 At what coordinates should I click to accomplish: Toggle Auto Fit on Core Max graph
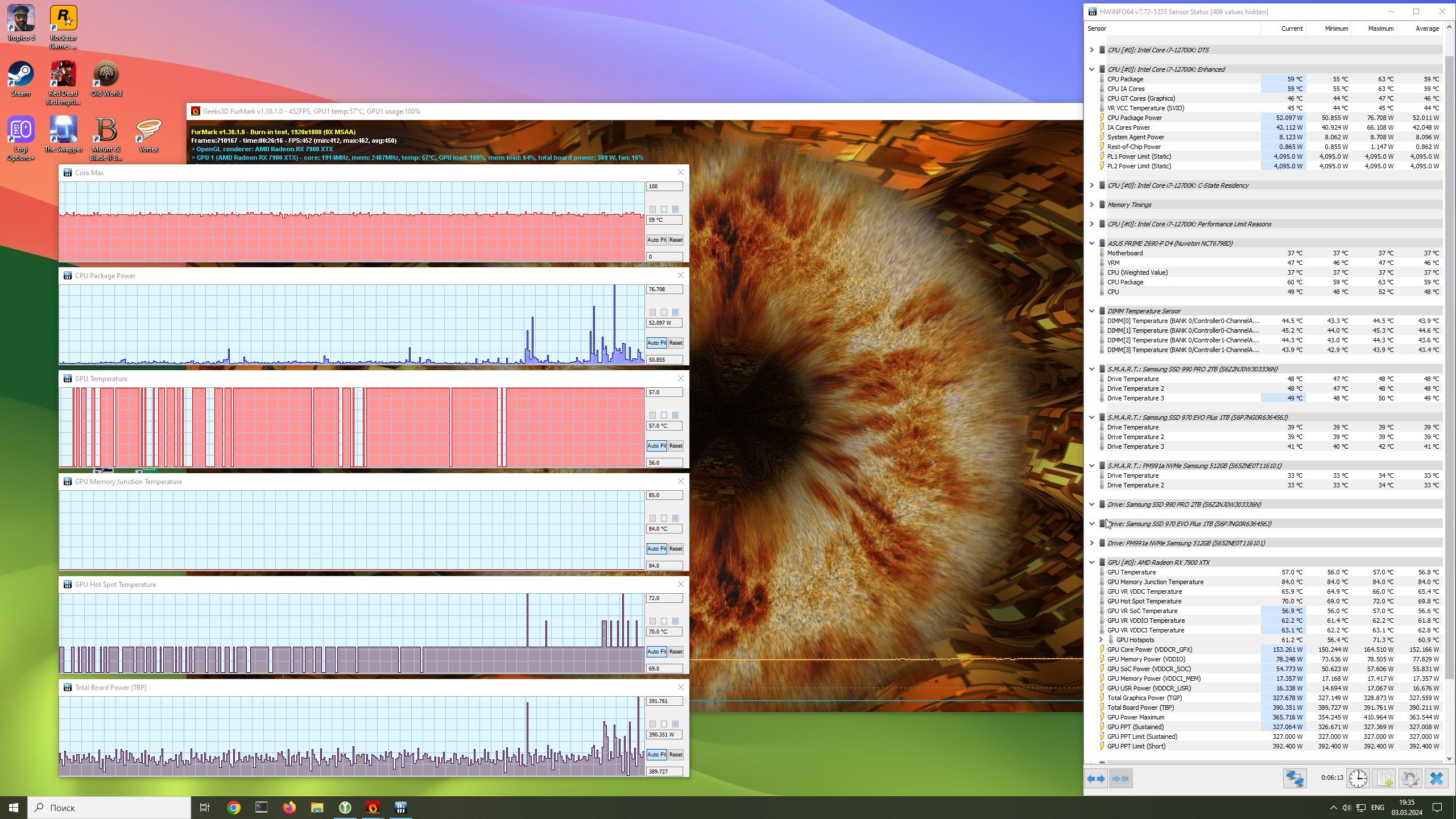click(656, 240)
